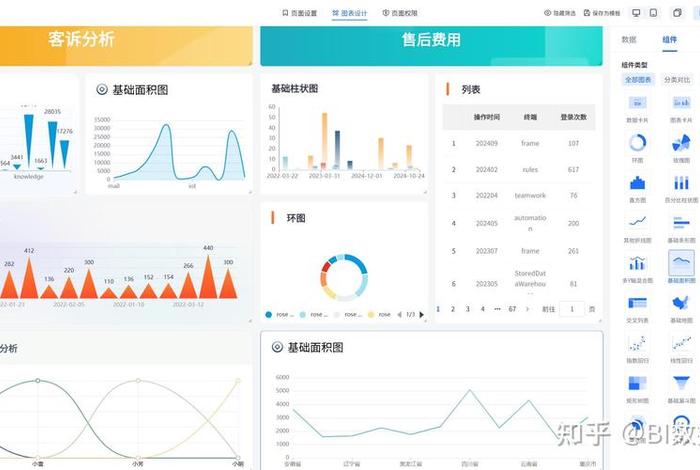Click the page-jump input field in list
This screenshot has width=700, height=470.
tap(571, 309)
